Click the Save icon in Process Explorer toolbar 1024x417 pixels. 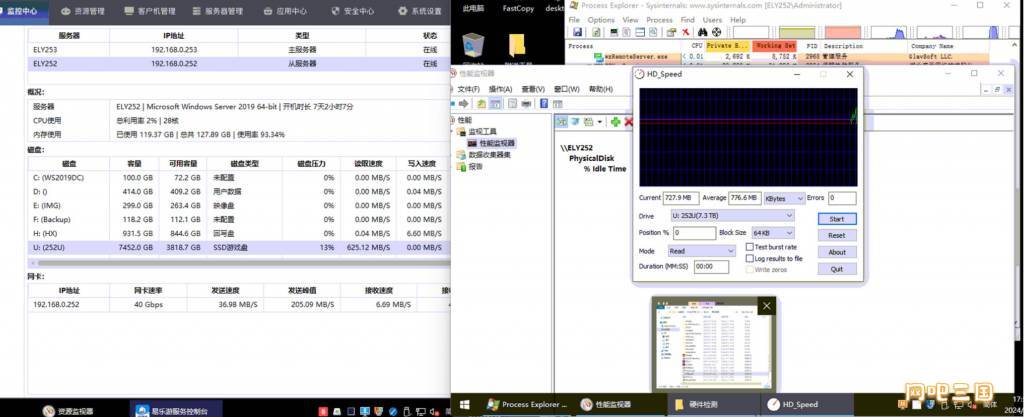(577, 32)
